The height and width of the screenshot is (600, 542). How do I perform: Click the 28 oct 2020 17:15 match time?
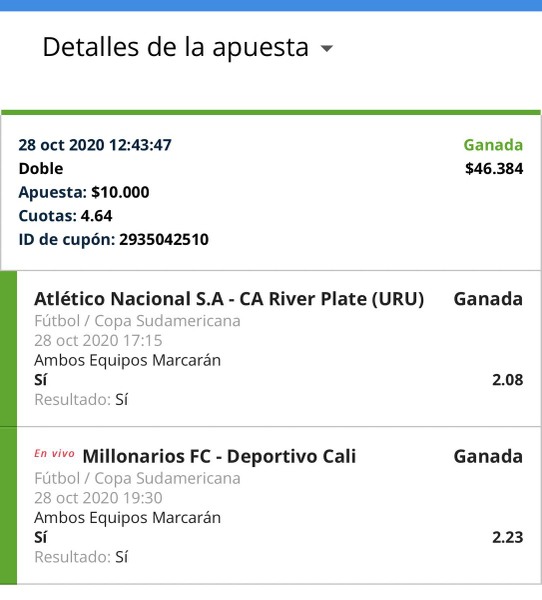[98, 341]
